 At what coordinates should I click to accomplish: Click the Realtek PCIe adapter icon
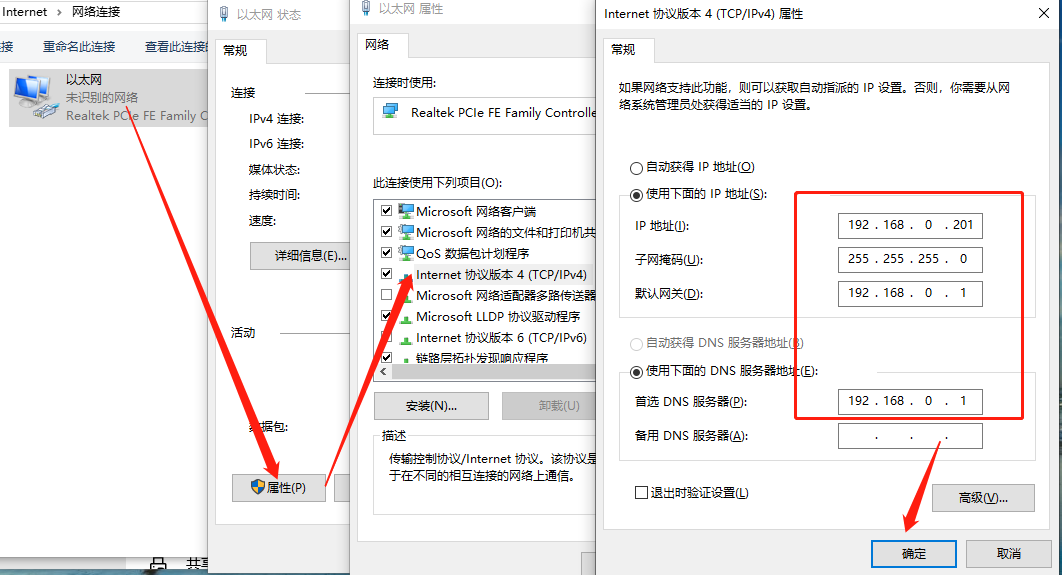(x=390, y=114)
